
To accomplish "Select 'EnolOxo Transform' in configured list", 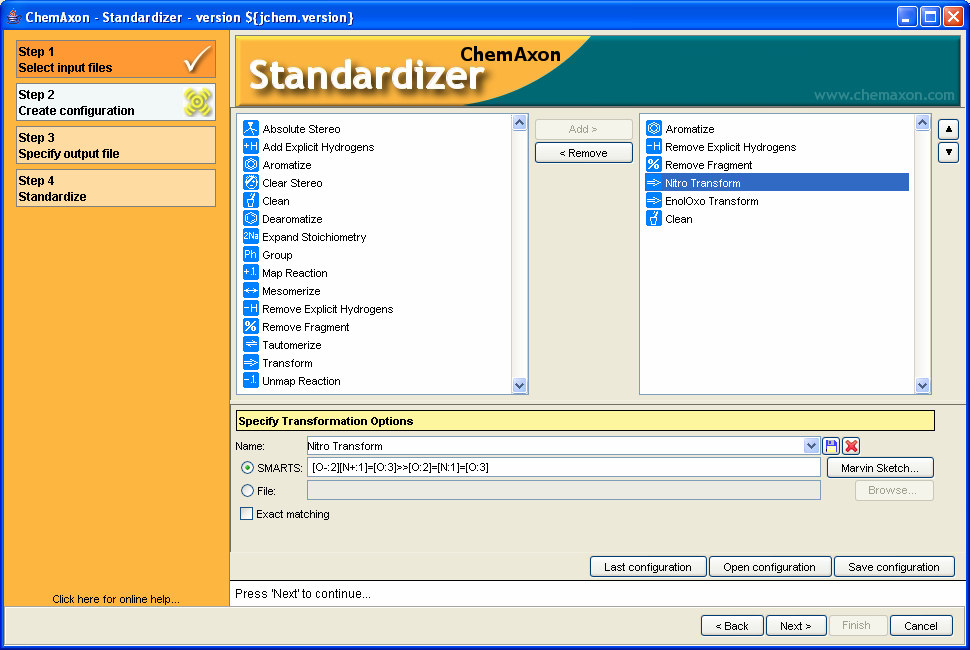I will coord(711,201).
